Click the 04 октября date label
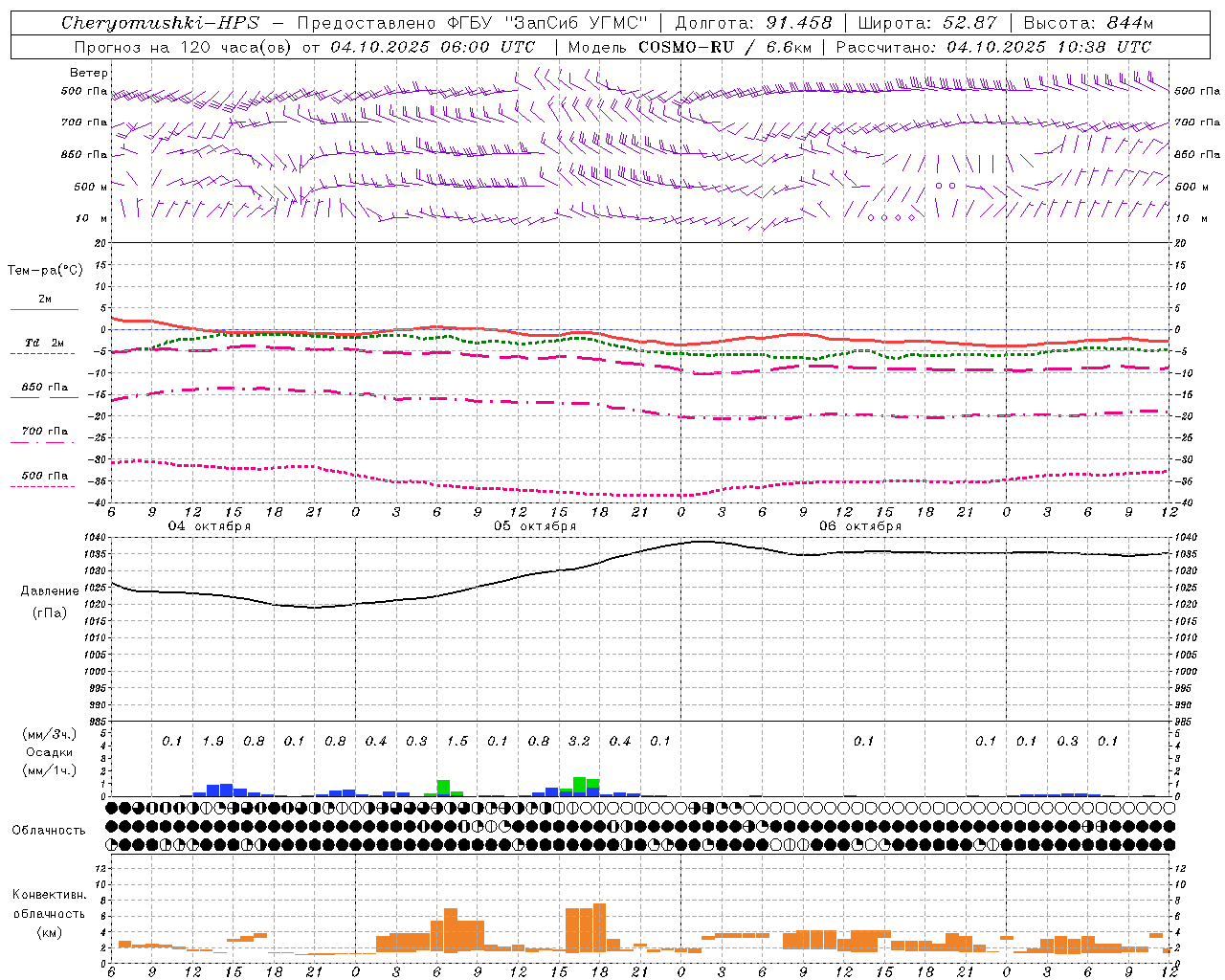Viewport: 1225px width, 980px height. click(210, 526)
